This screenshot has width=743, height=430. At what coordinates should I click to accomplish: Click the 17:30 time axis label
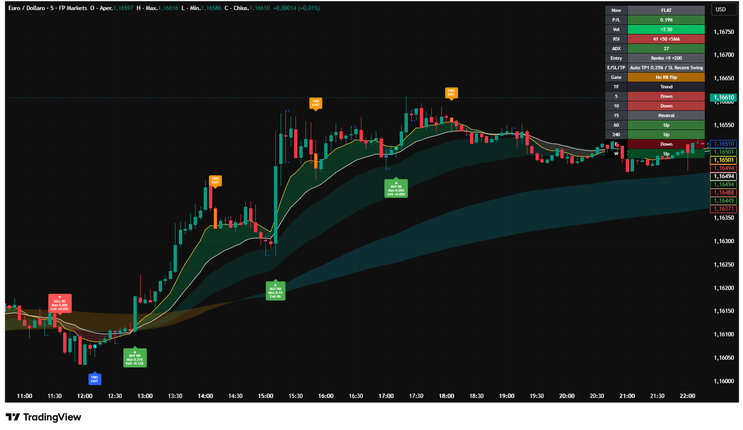point(416,396)
